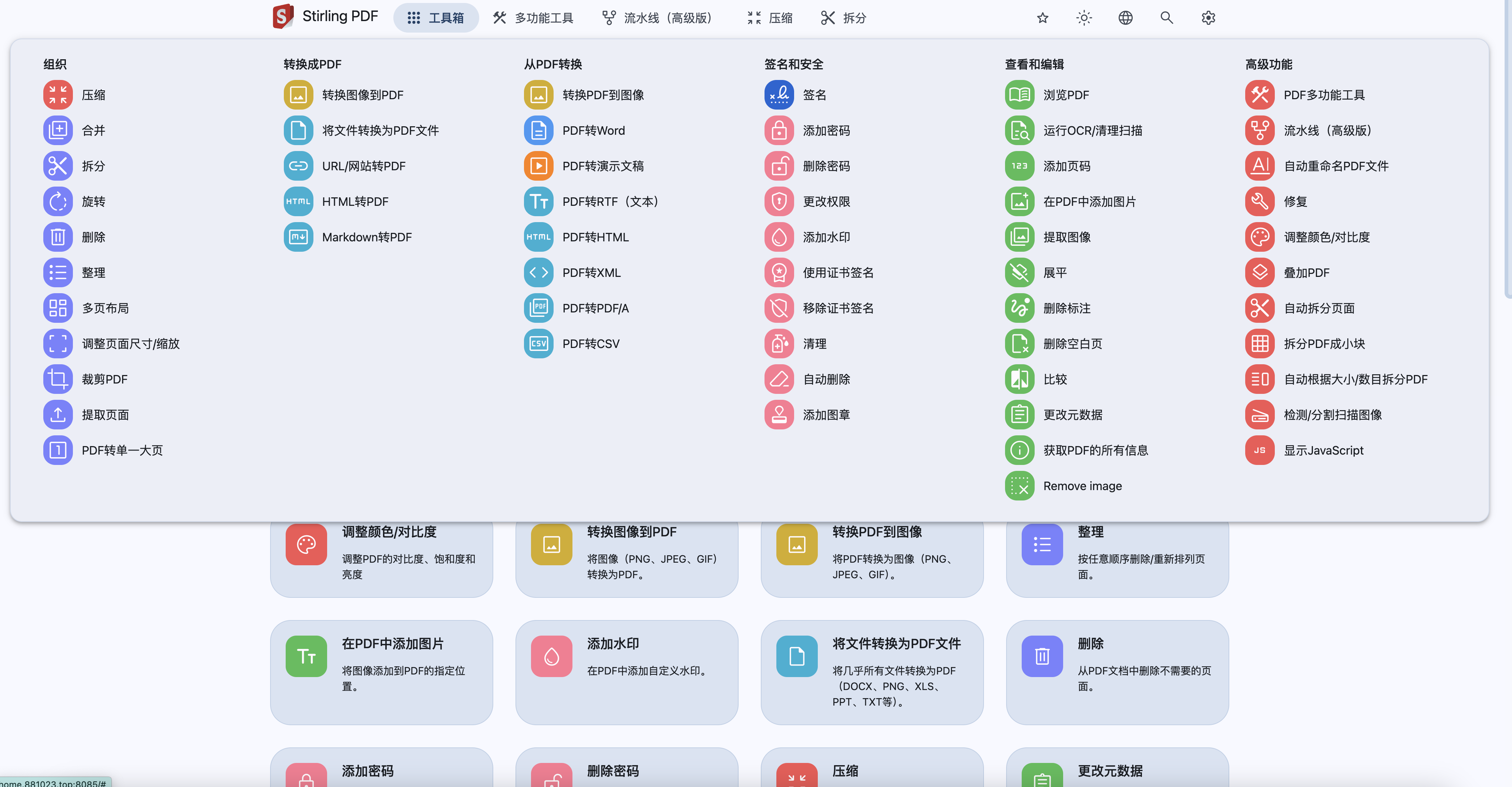1512x787 pixels.
Task: Click the Compress (压缩) icon under 组织
Action: pos(57,94)
